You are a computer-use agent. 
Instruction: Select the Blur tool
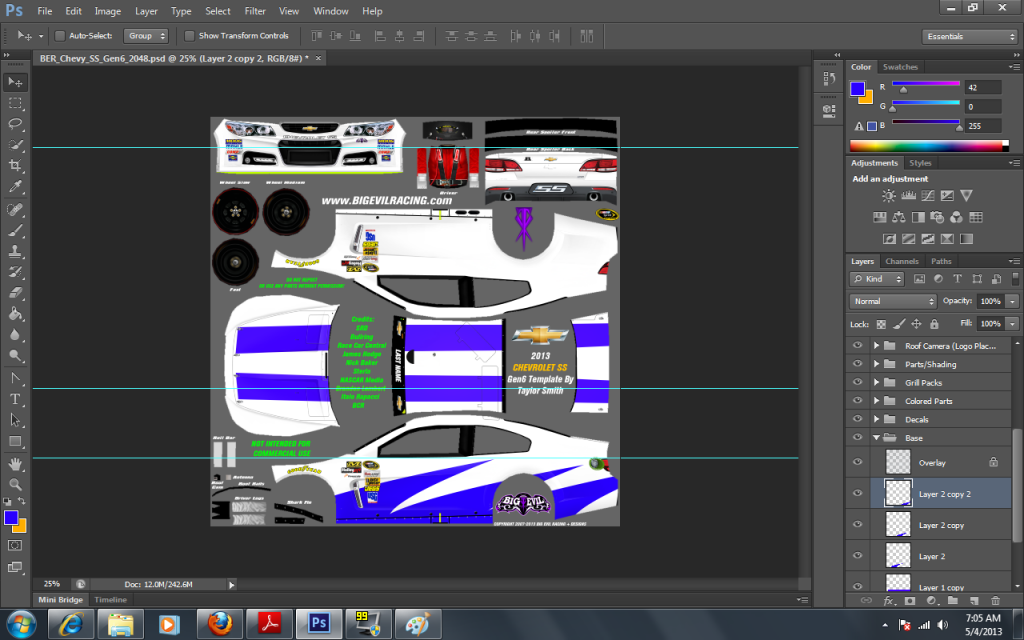pos(15,335)
